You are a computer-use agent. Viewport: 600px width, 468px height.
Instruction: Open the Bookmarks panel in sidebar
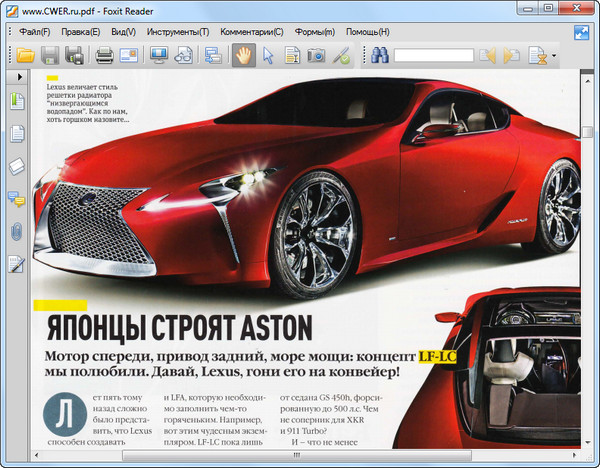click(16, 101)
